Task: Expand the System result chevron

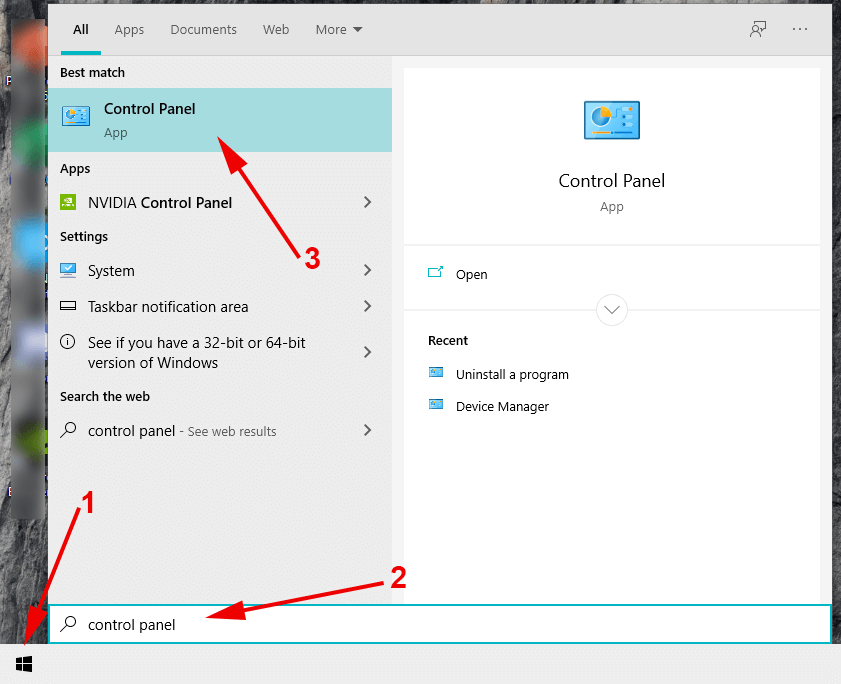Action: tap(367, 270)
